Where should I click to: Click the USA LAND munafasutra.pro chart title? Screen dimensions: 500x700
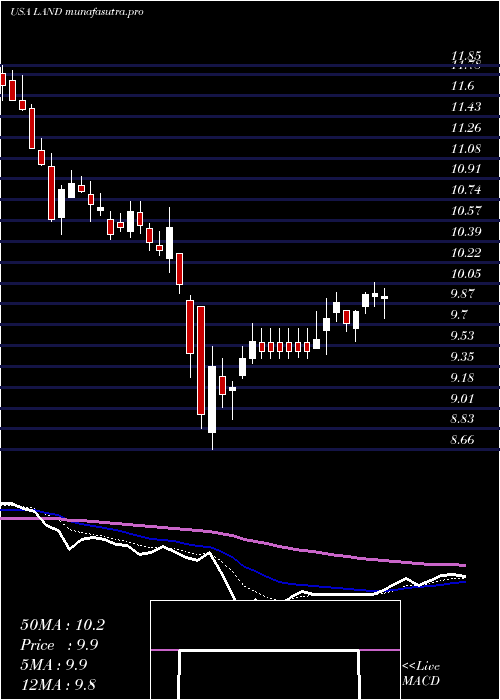click(76, 12)
